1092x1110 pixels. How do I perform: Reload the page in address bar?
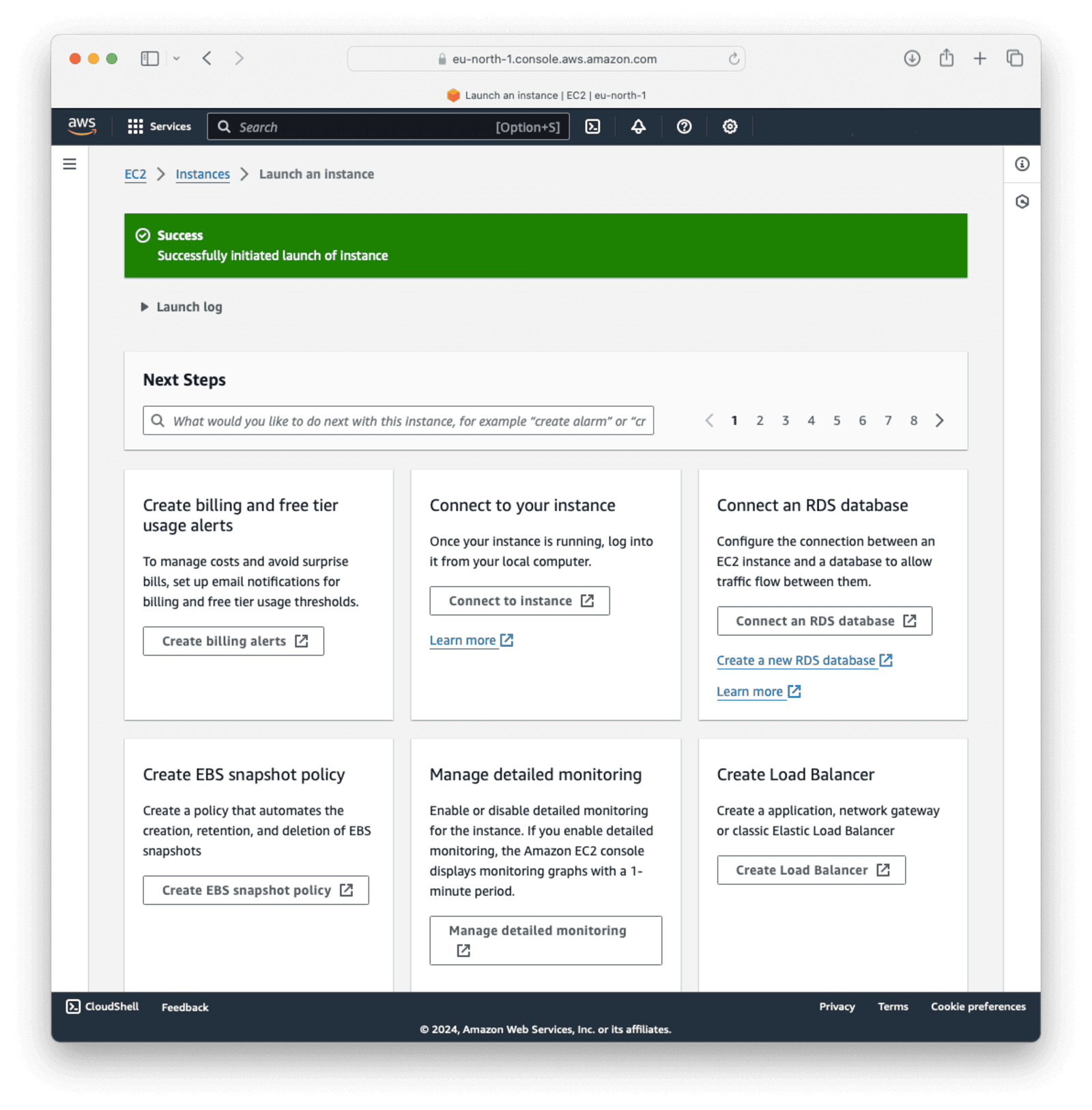click(734, 59)
